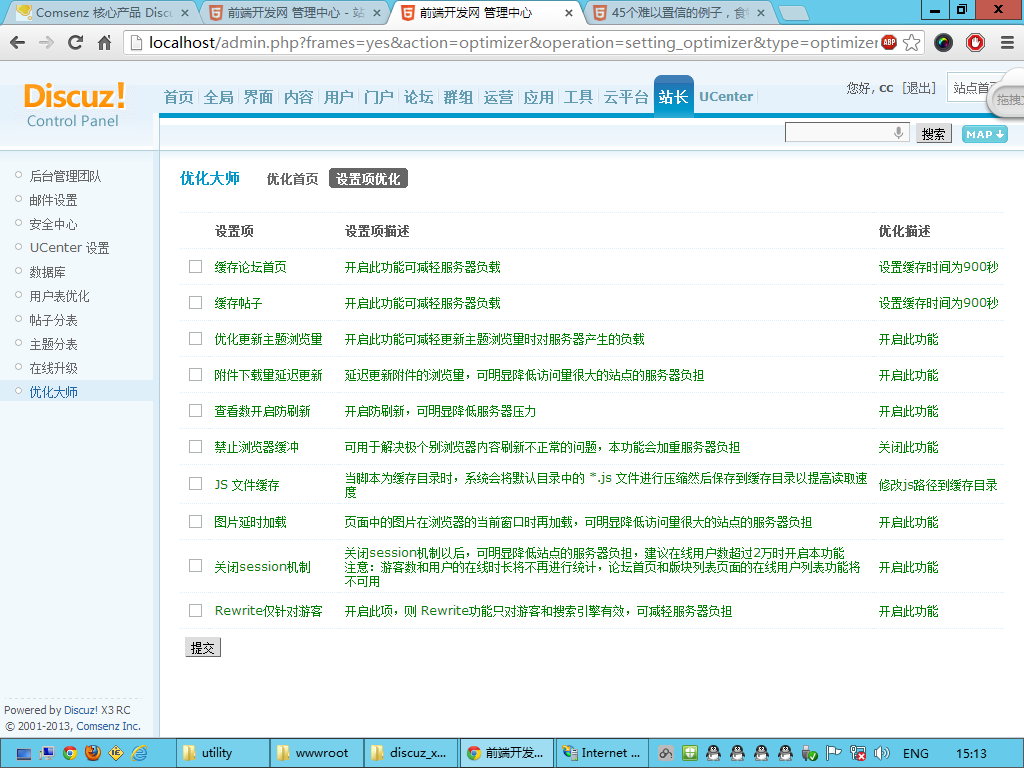Check the 缓存帖子 checkbox
The image size is (1024, 768).
click(195, 302)
